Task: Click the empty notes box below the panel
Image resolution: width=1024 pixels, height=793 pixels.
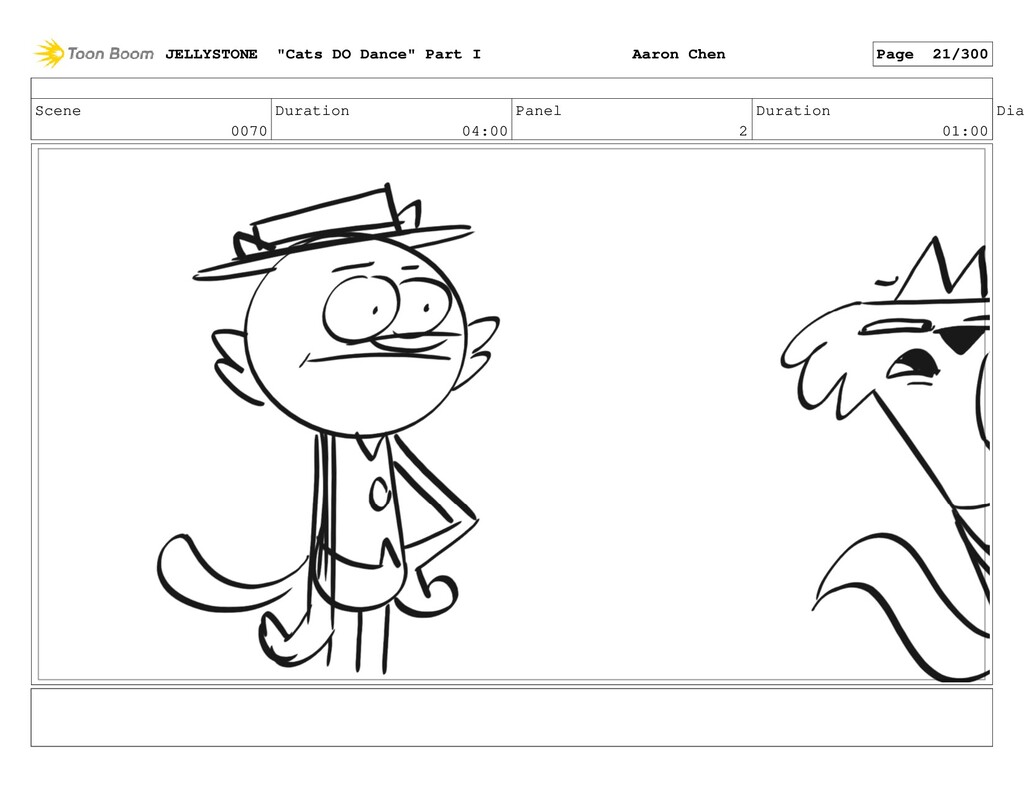Action: (x=511, y=717)
